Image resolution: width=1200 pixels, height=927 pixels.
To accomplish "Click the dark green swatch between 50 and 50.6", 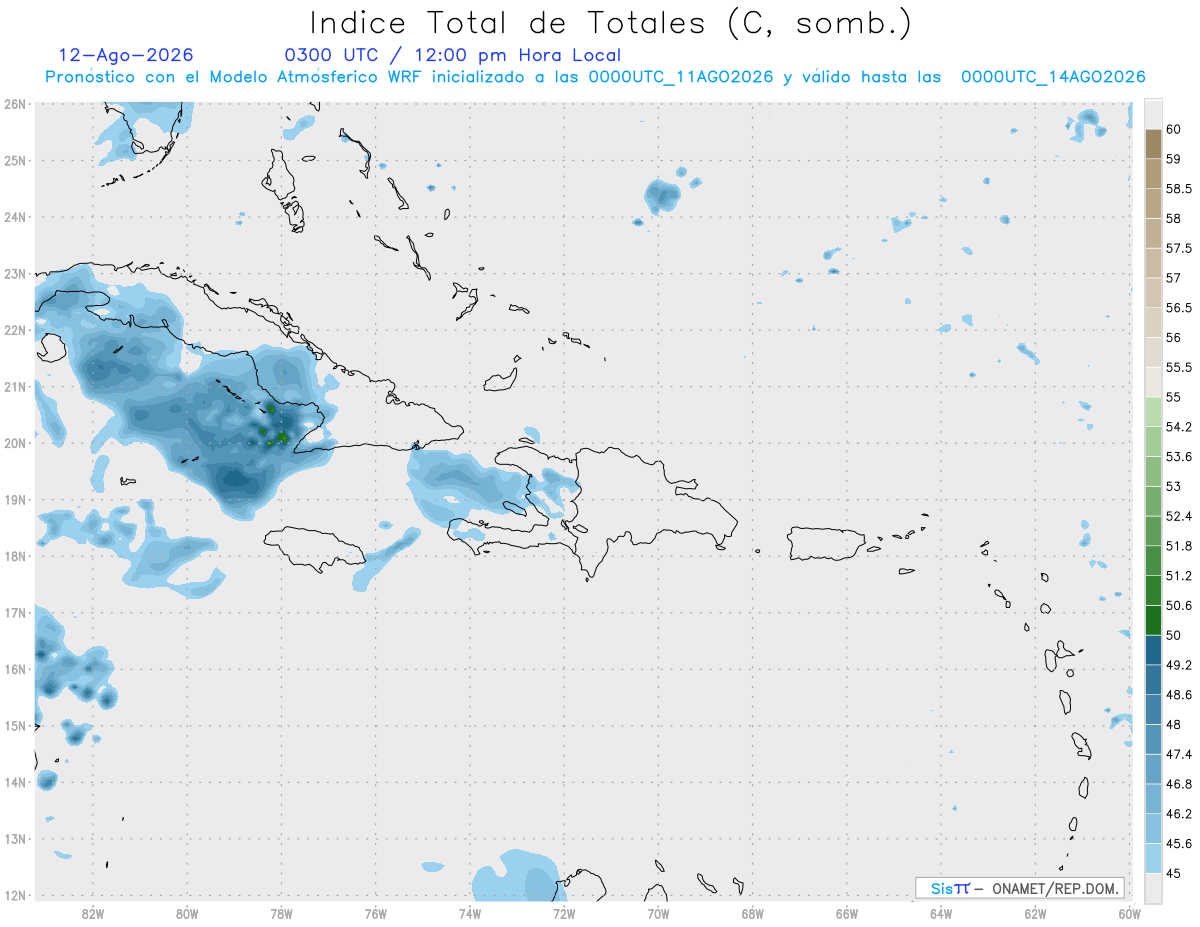I will click(1153, 620).
